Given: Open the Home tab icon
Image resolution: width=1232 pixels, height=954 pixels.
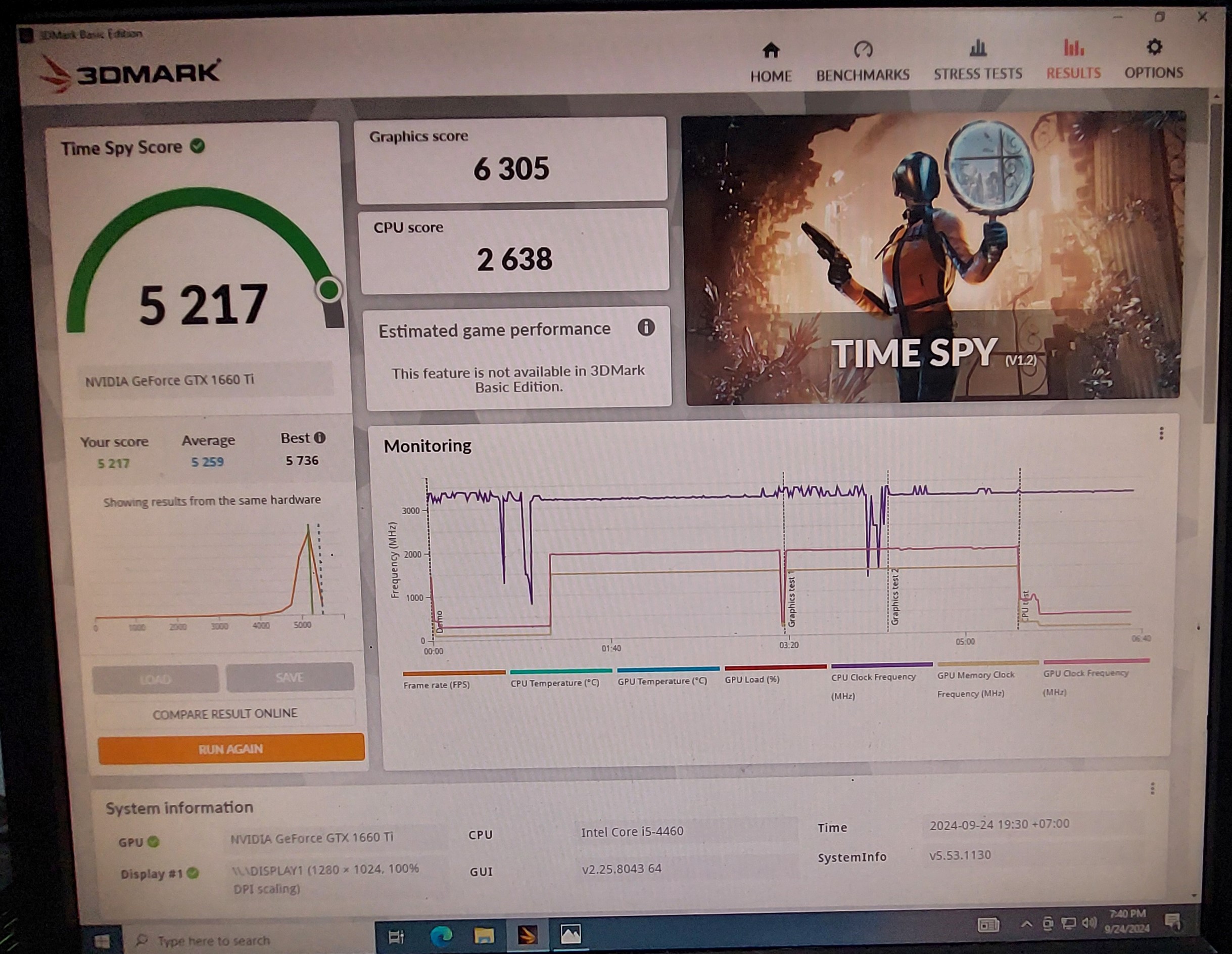Looking at the screenshot, I should [771, 51].
